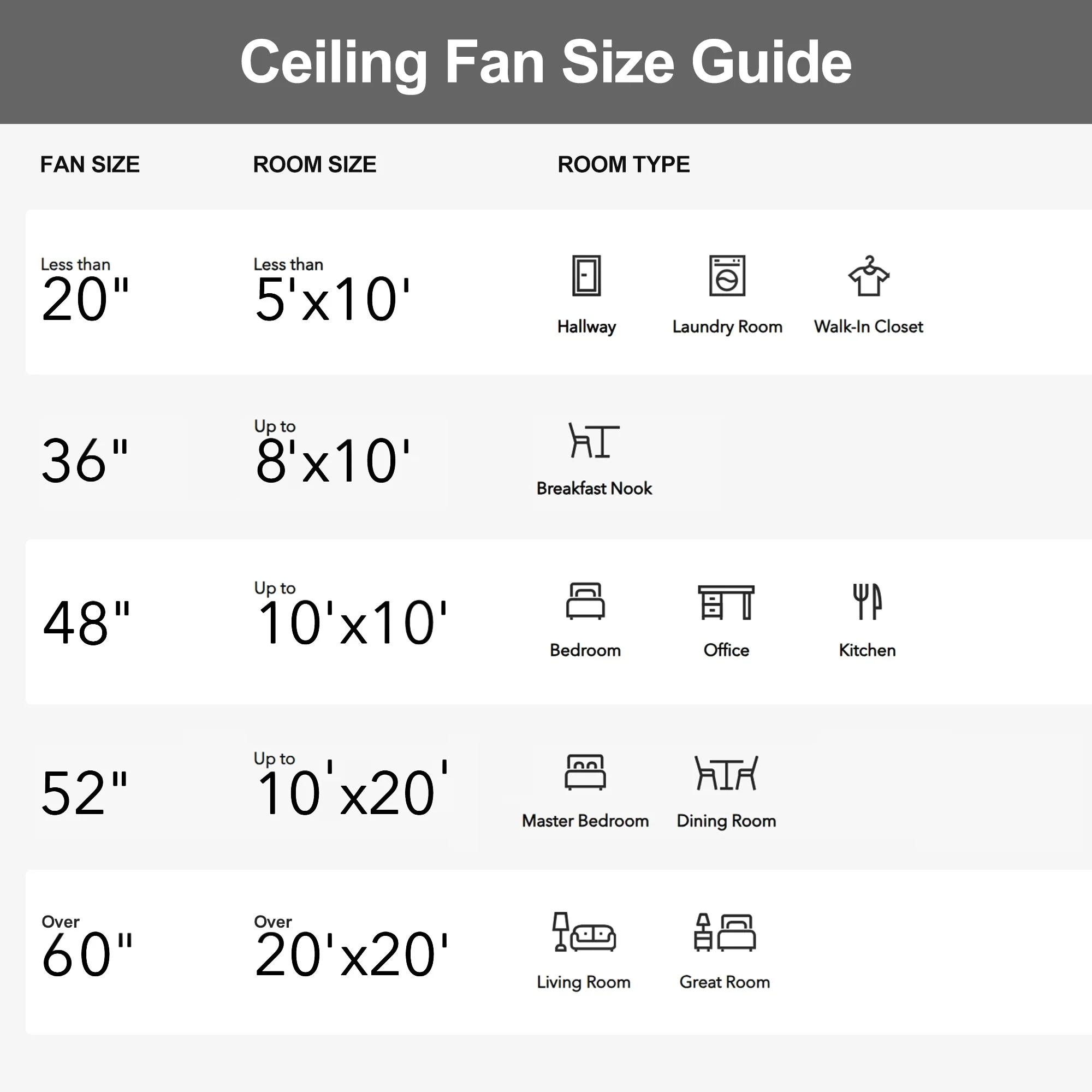Click the Office desk icon
The width and height of the screenshot is (1092, 1092).
click(x=726, y=603)
